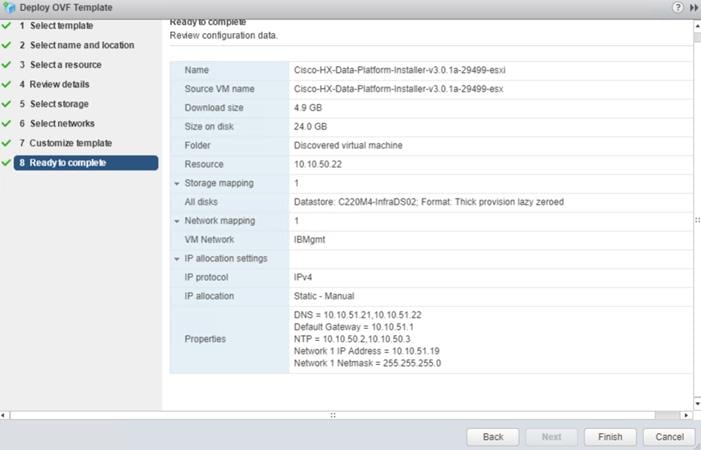Screen dimensions: 701x450
Task: Click the Cancel button
Action: pyautogui.click(x=669, y=437)
